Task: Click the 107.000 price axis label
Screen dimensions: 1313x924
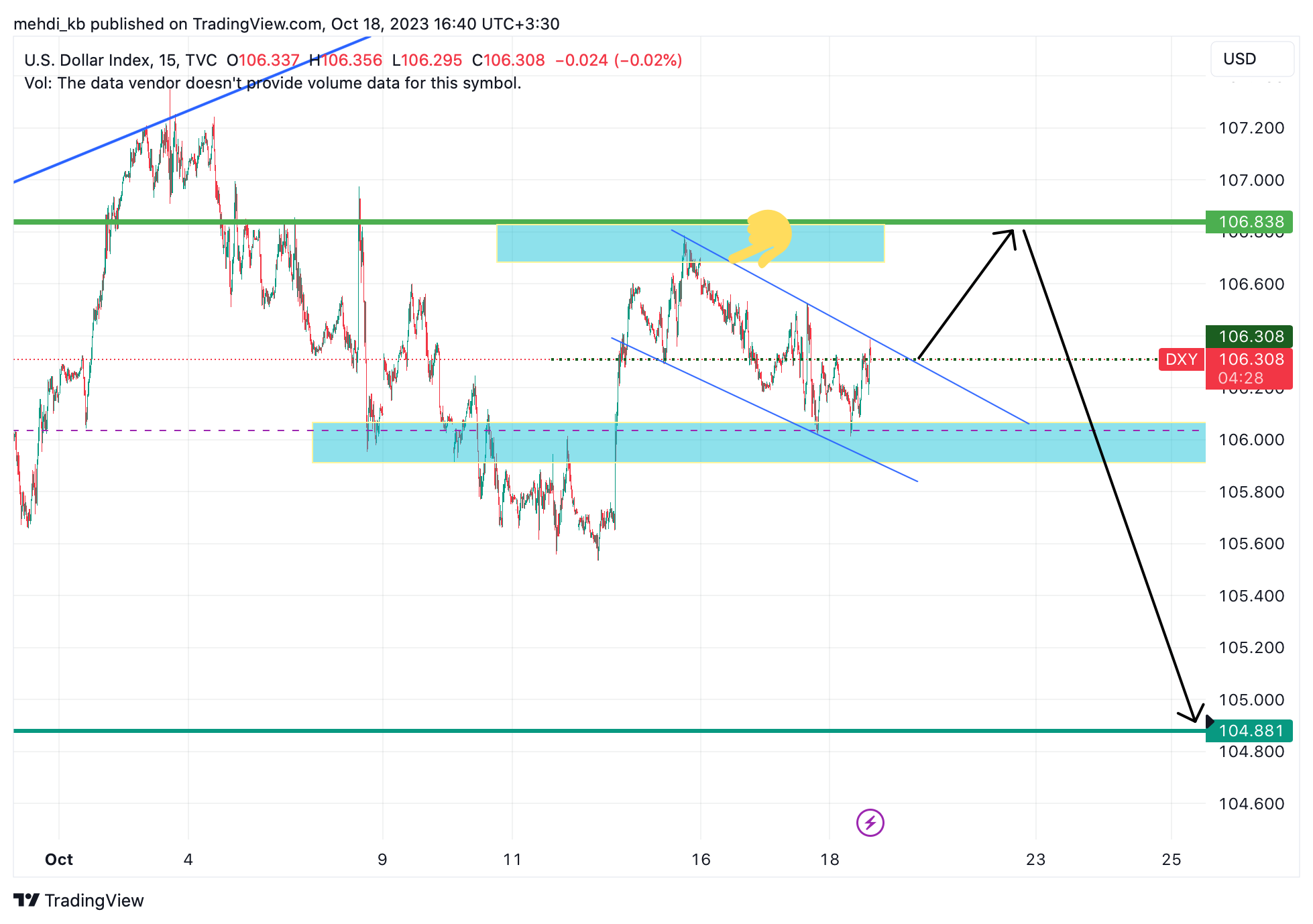Action: coord(1251,180)
